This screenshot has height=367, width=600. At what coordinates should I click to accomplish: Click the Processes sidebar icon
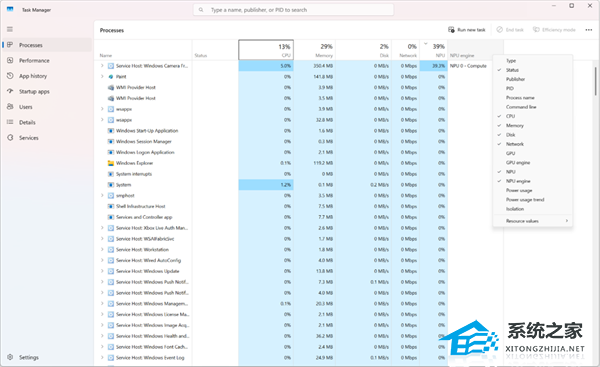pos(10,45)
